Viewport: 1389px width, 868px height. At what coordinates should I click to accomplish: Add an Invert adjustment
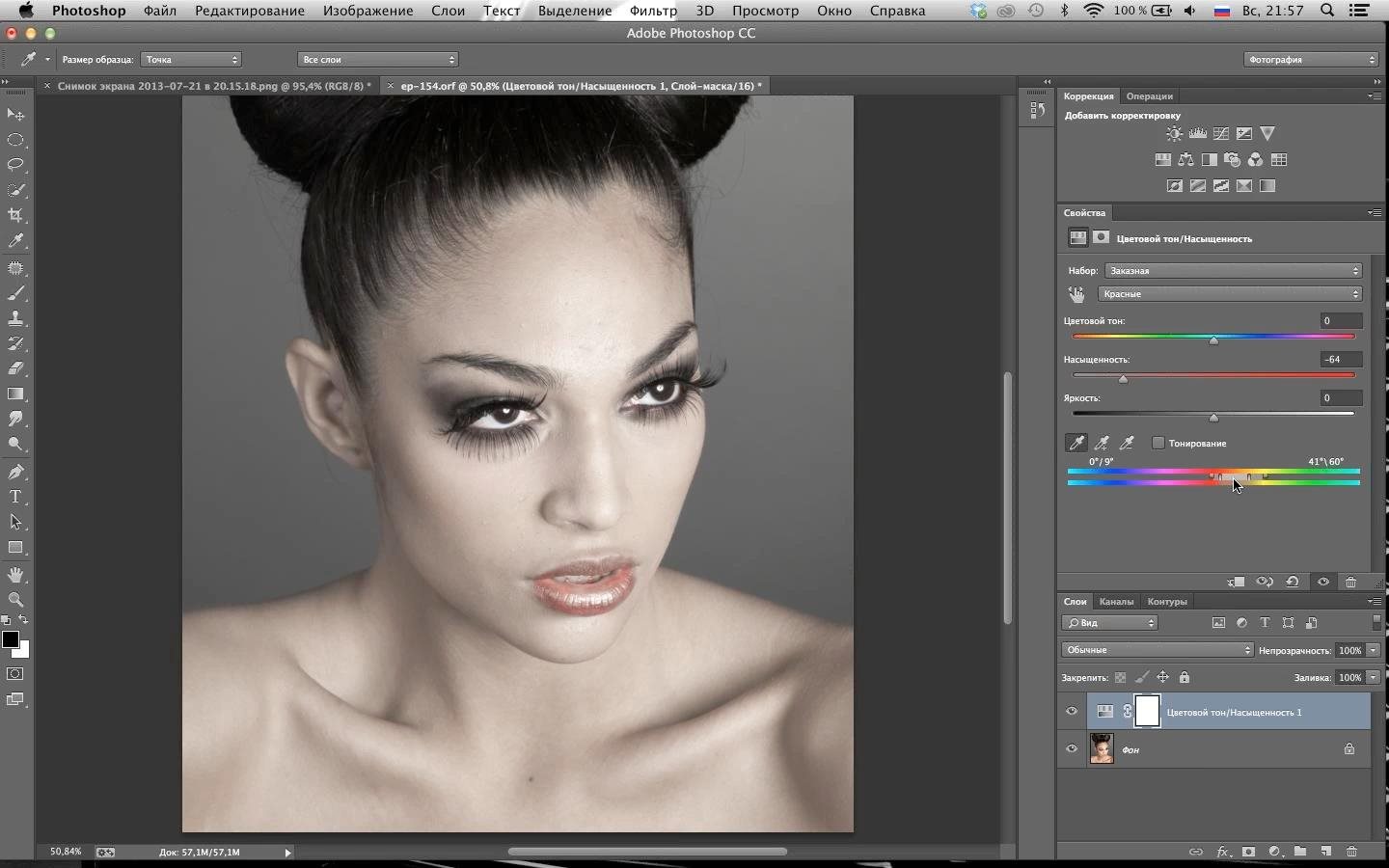1175,186
